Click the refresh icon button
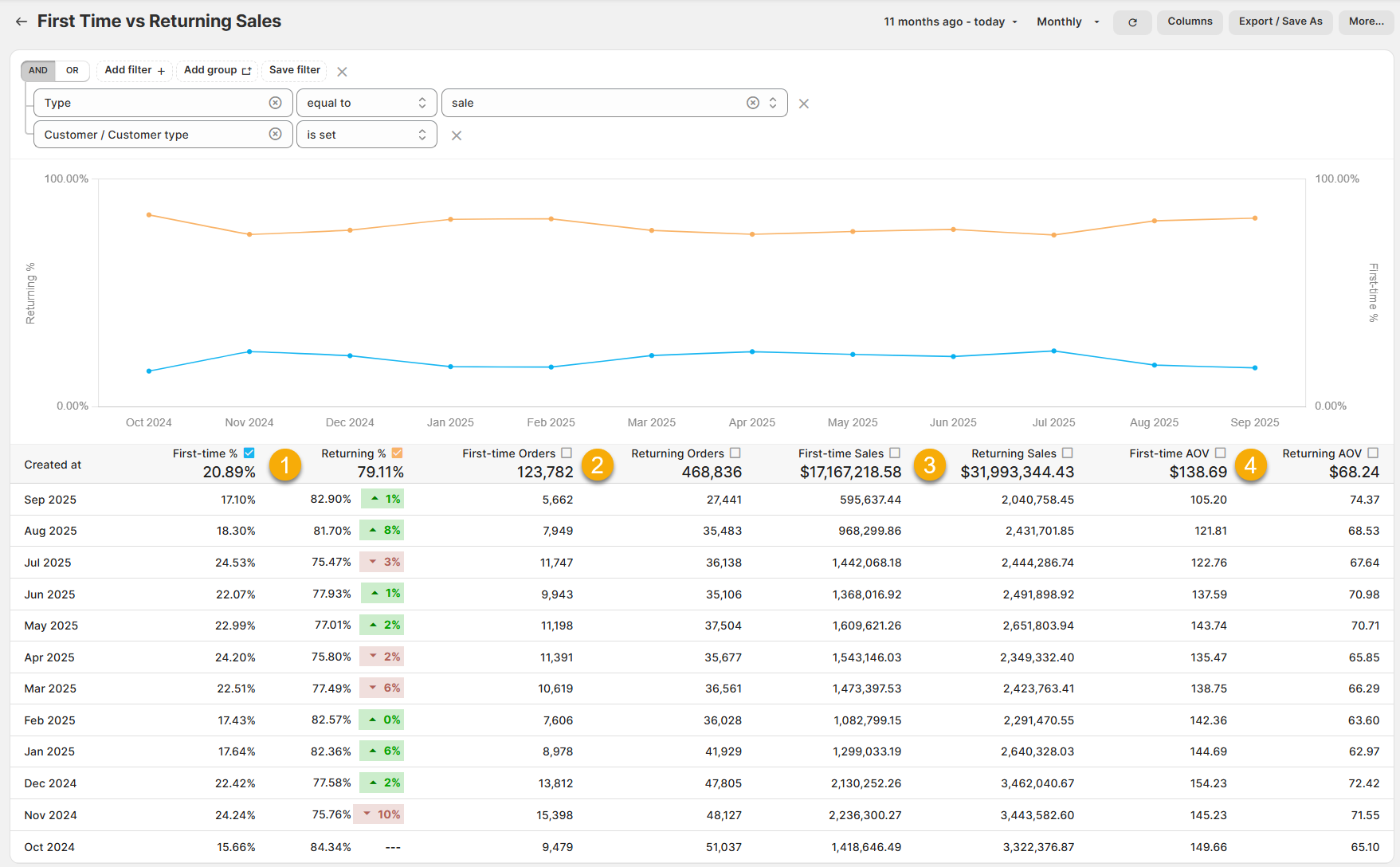 (1131, 22)
